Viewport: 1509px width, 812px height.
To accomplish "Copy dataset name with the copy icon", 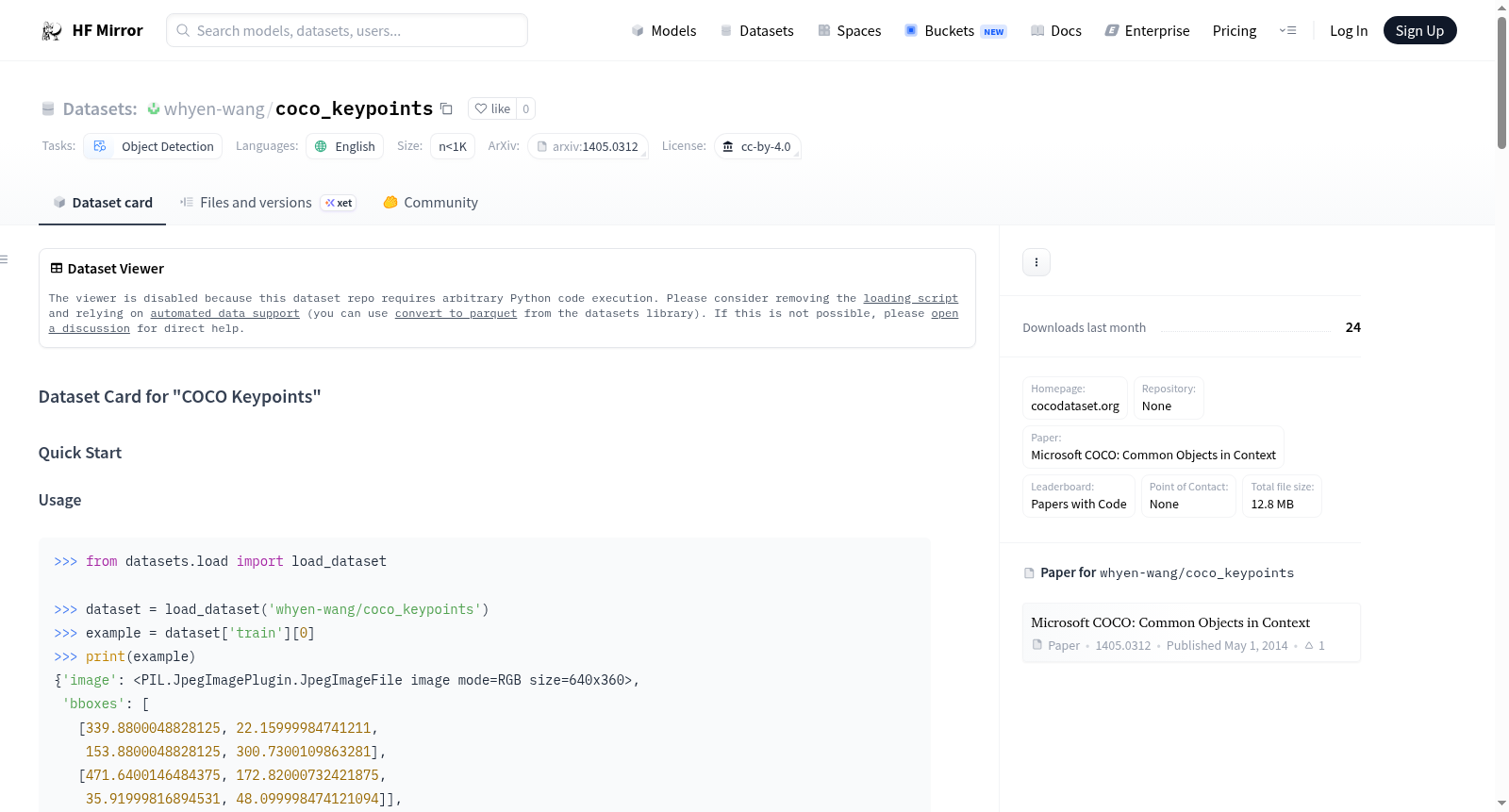I will click(447, 109).
